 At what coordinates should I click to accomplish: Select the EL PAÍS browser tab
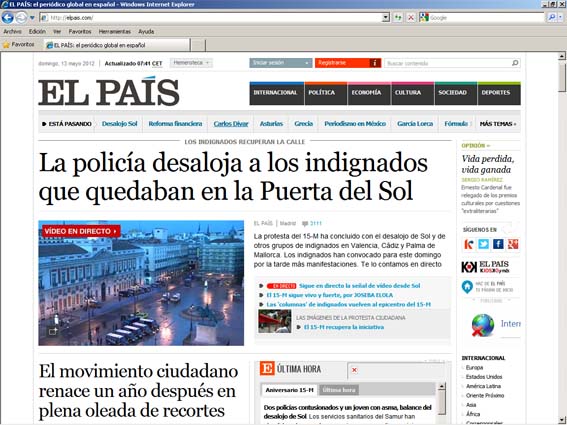point(116,45)
